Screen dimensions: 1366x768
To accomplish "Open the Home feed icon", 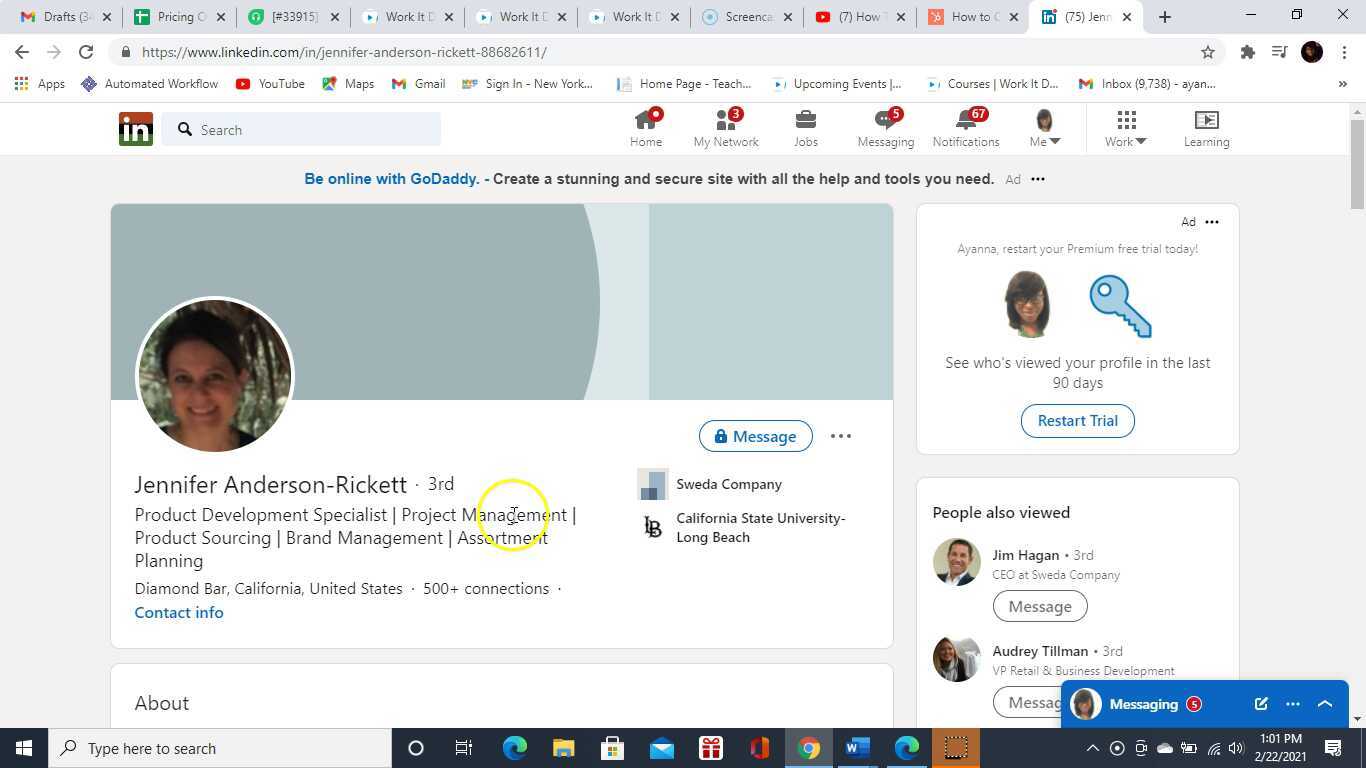I will pyautogui.click(x=645, y=127).
